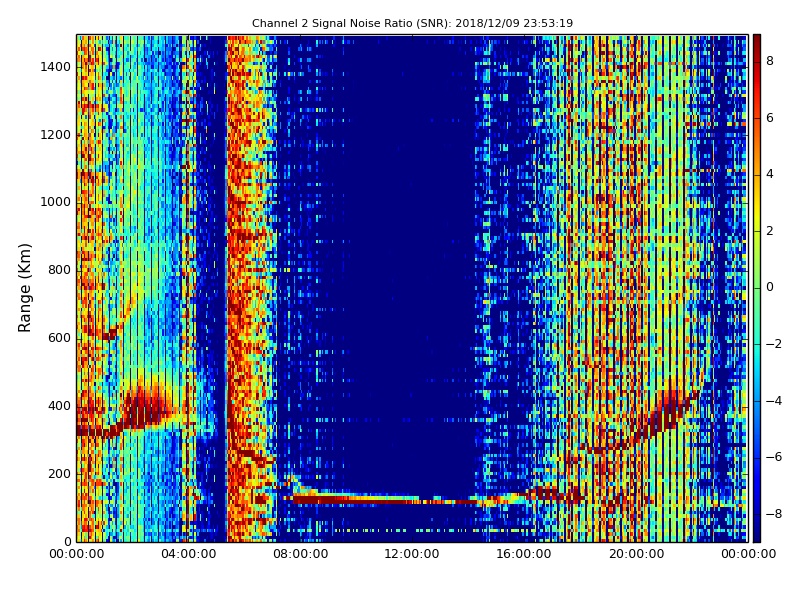
Task: Click the colorbar value 0 label
Action: tap(770, 287)
